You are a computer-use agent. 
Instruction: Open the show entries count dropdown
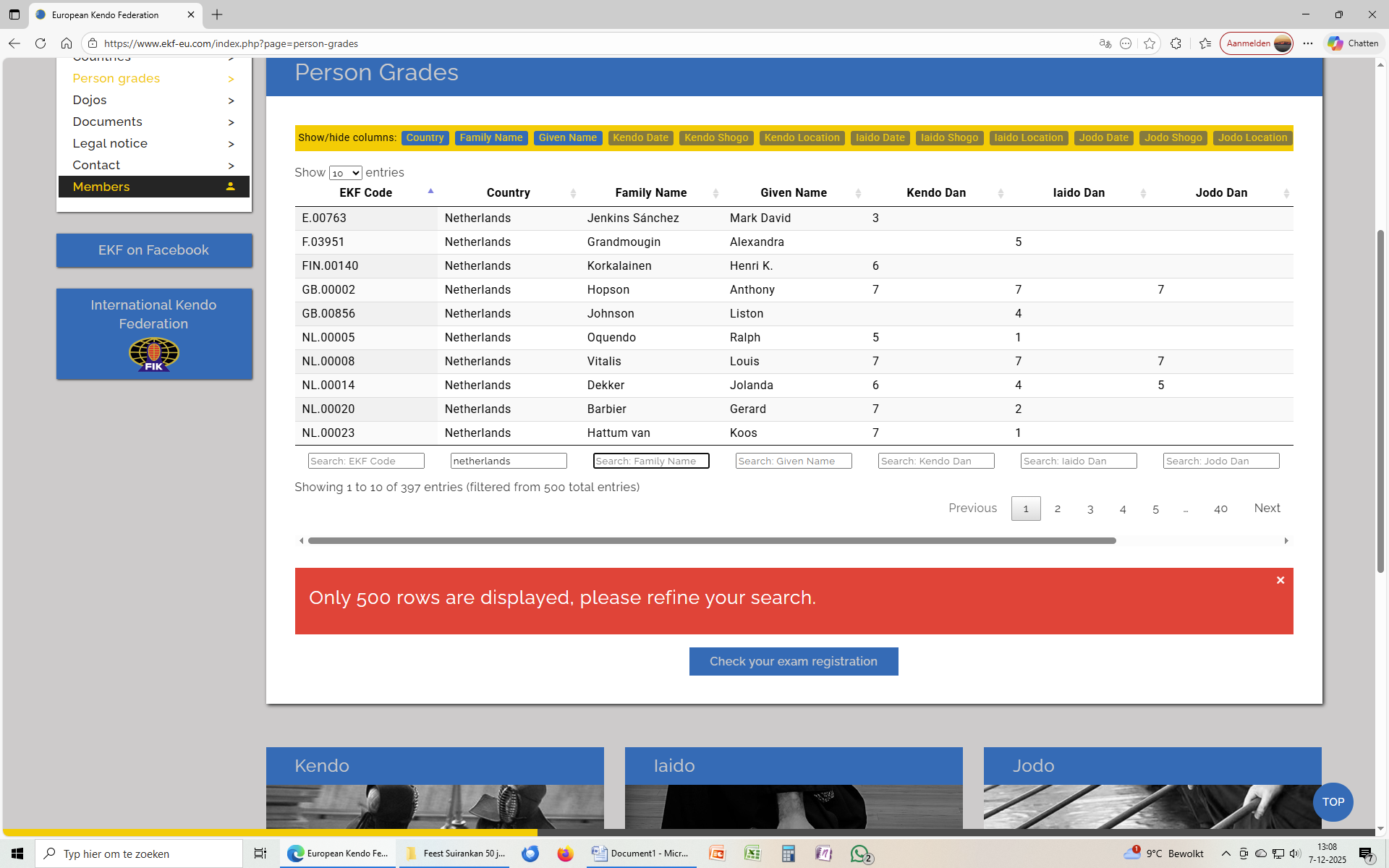[x=345, y=173]
